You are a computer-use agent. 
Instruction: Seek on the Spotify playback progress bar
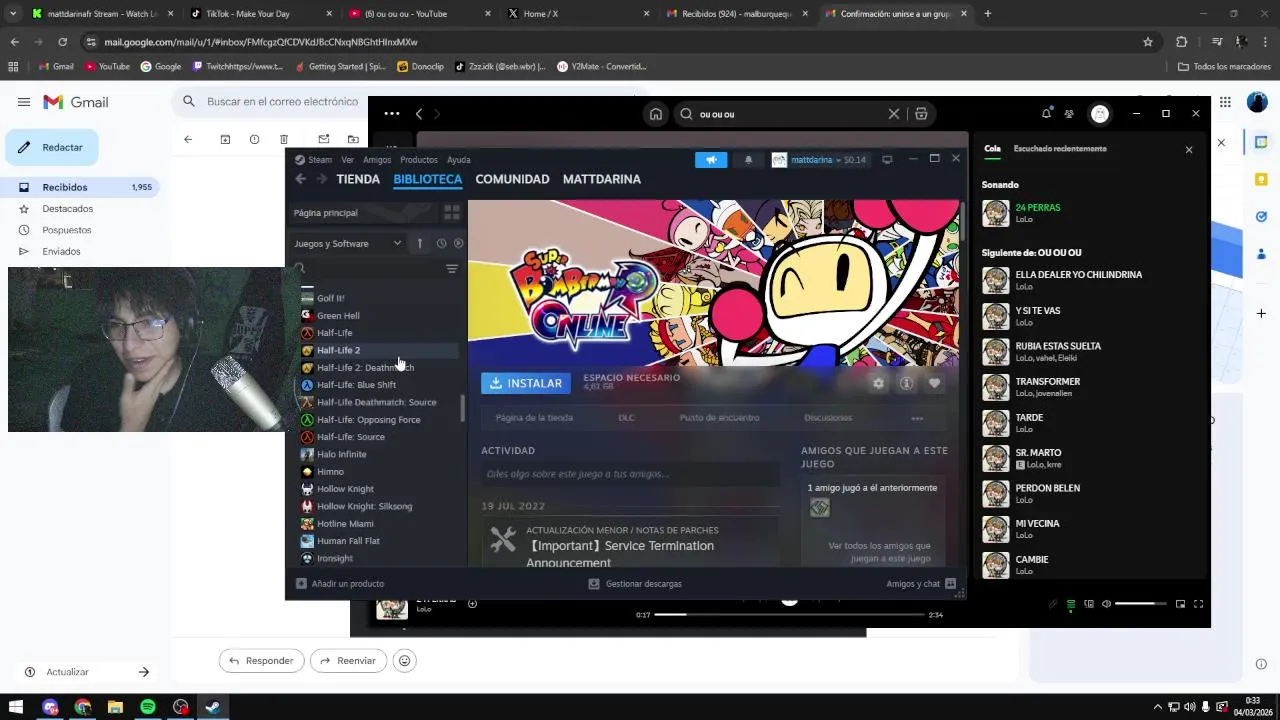coord(789,614)
